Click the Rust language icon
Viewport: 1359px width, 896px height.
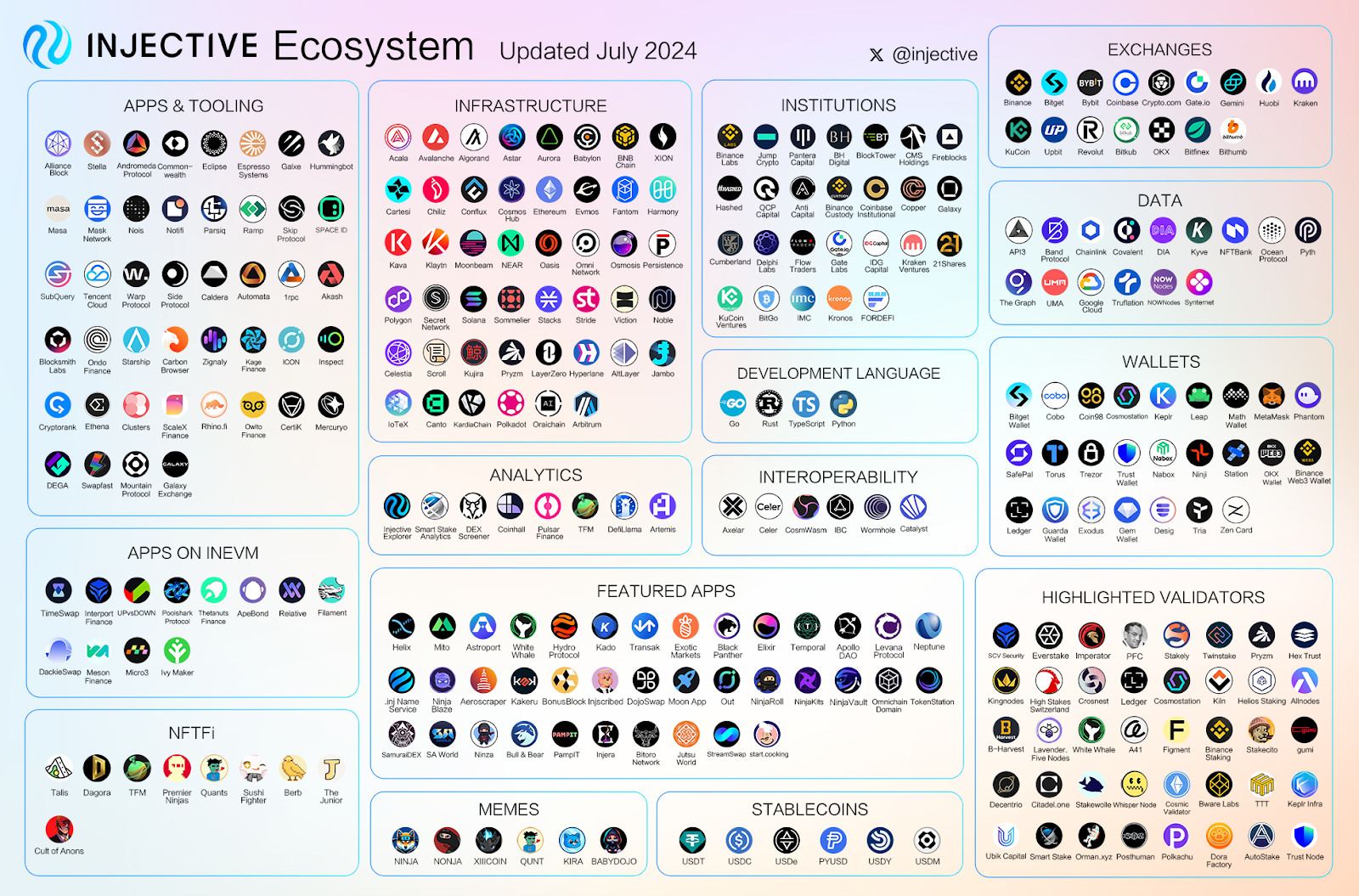pyautogui.click(x=770, y=403)
